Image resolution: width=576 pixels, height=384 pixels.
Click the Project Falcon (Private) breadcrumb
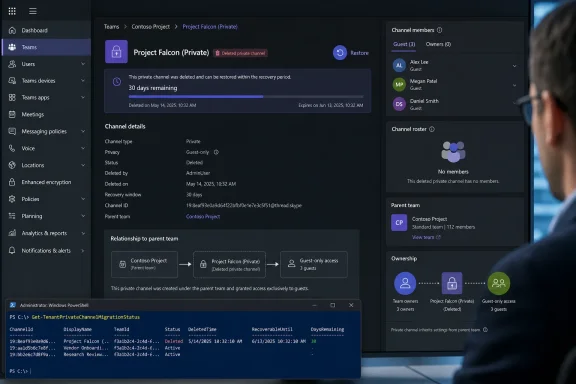(210, 26)
